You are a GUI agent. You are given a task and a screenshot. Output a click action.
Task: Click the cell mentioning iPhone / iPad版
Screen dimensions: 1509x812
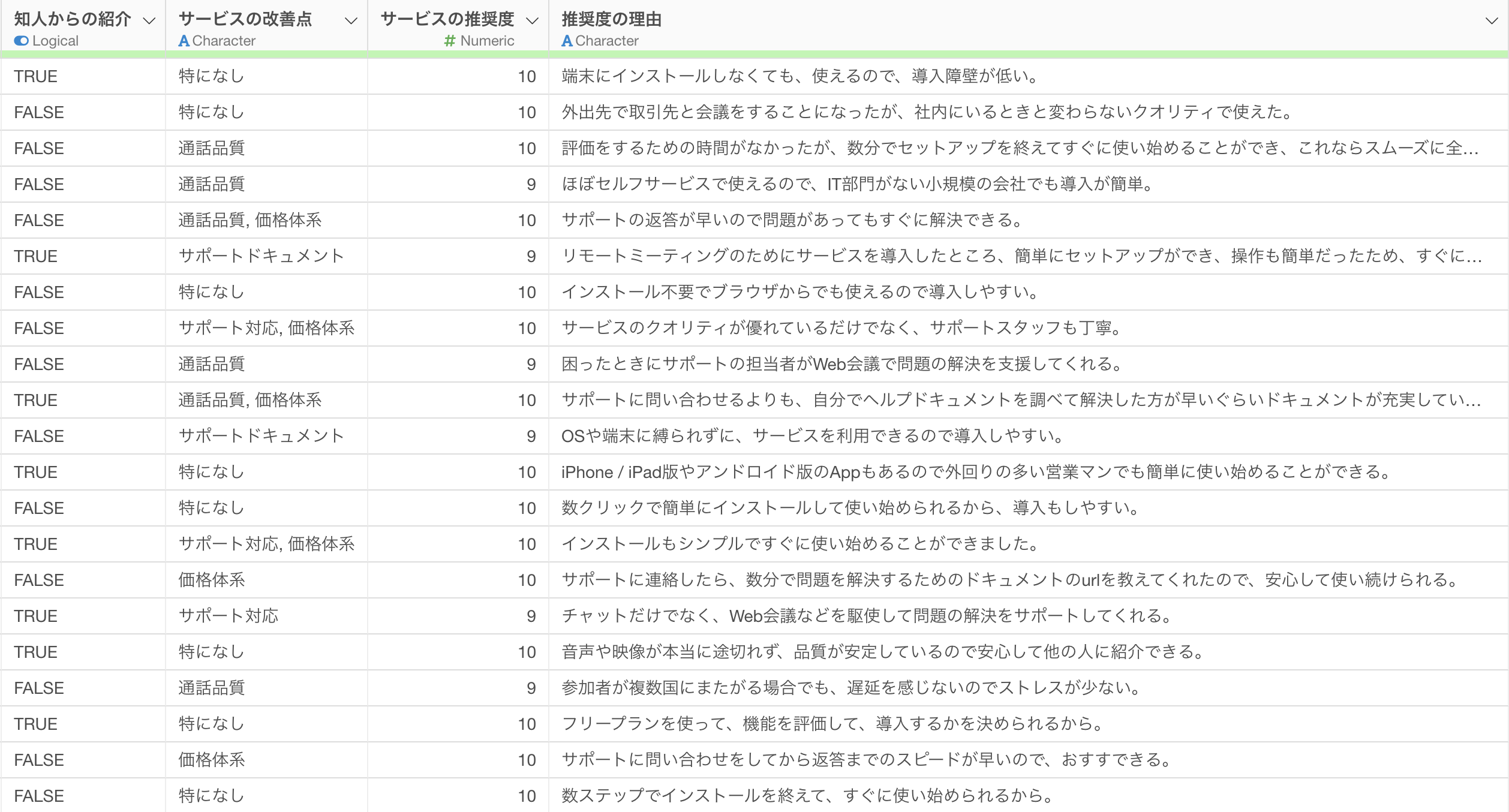[x=974, y=472]
